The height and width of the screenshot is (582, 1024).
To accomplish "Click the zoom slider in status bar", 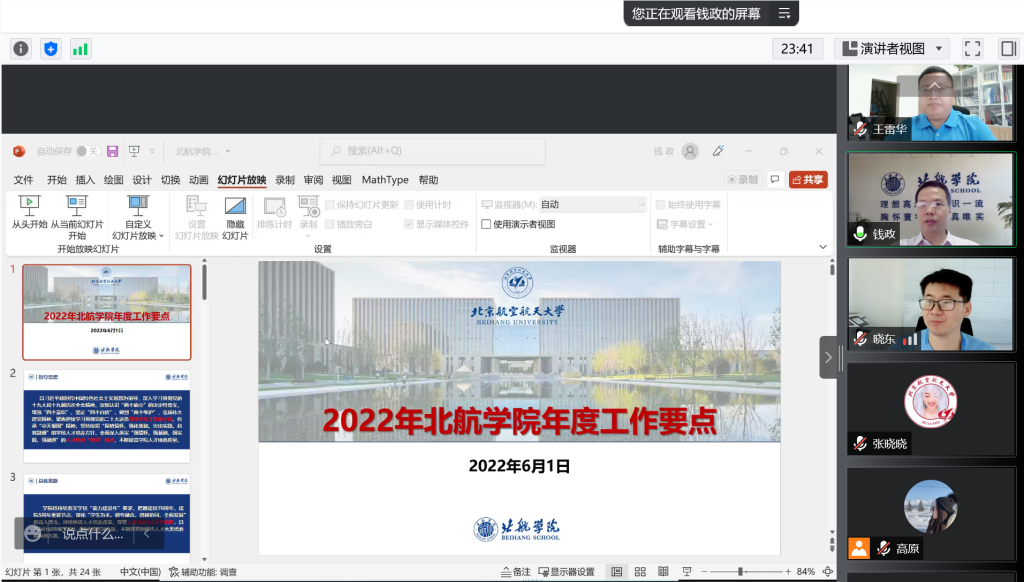I will click(740, 571).
